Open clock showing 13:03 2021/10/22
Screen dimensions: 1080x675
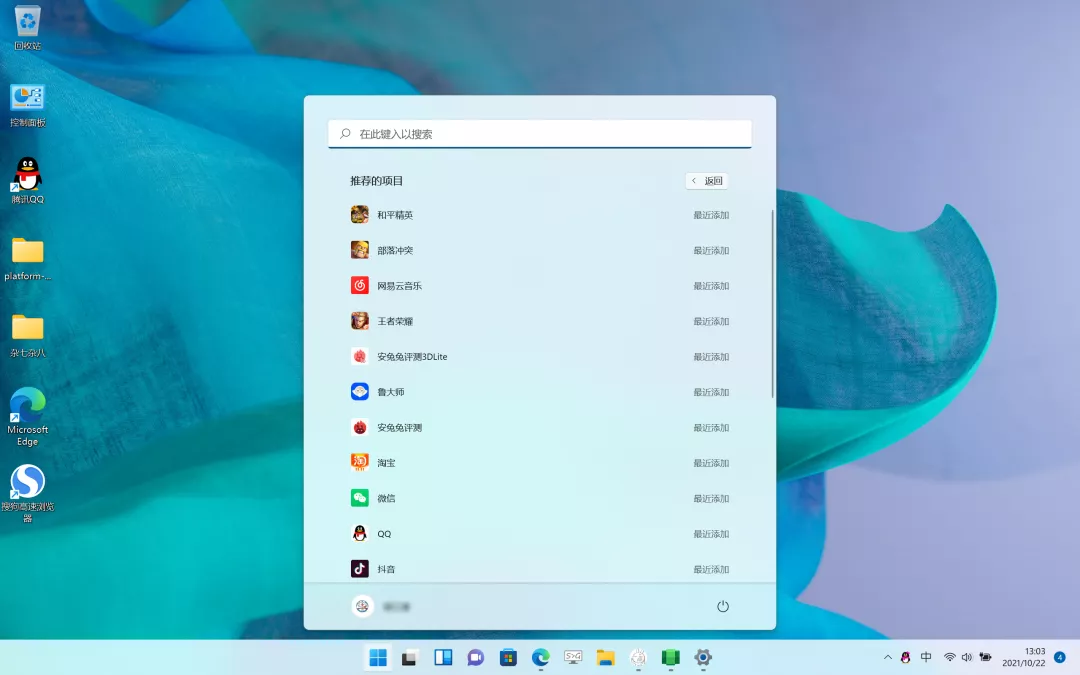(1024, 657)
